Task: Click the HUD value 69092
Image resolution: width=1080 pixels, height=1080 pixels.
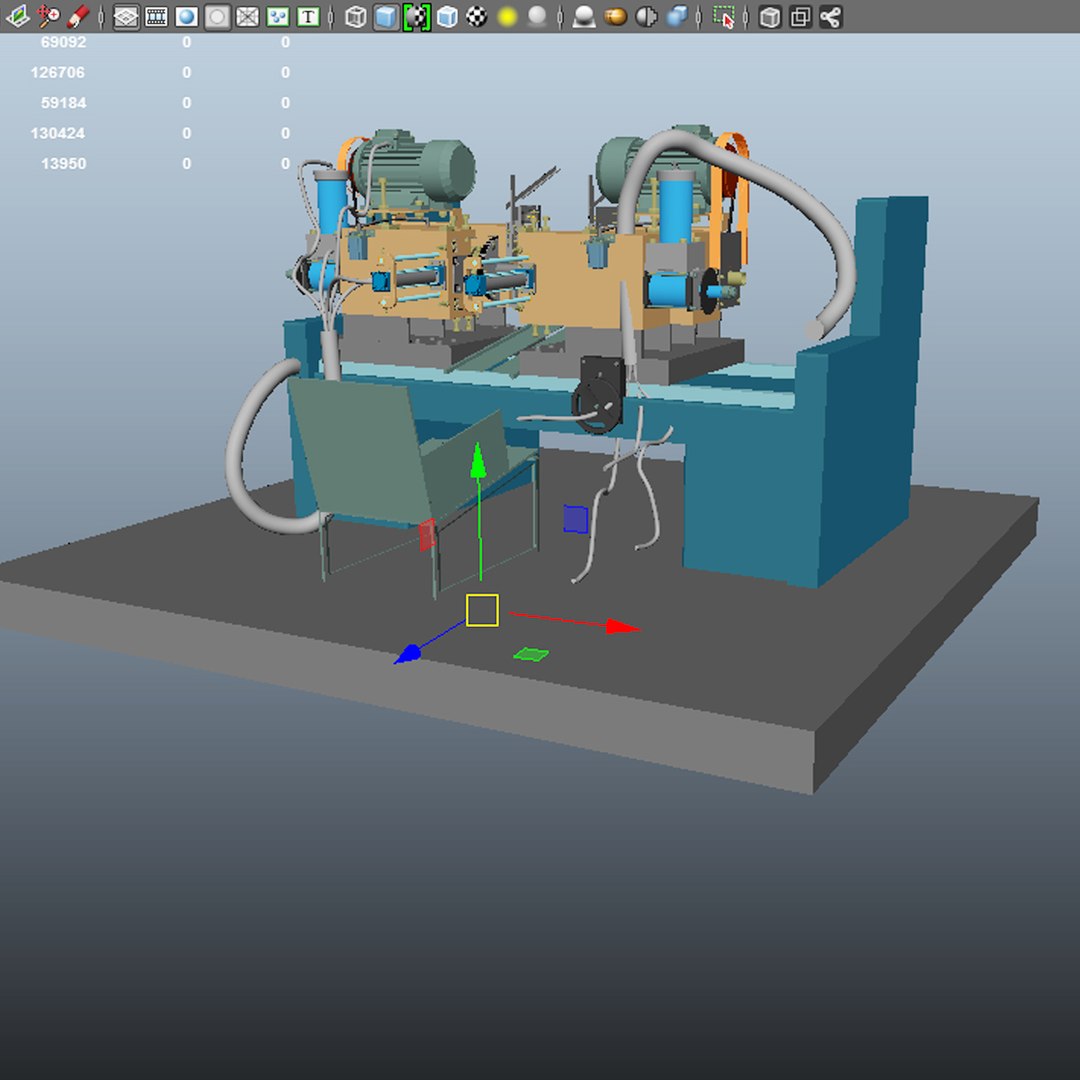Action: pyautogui.click(x=63, y=42)
